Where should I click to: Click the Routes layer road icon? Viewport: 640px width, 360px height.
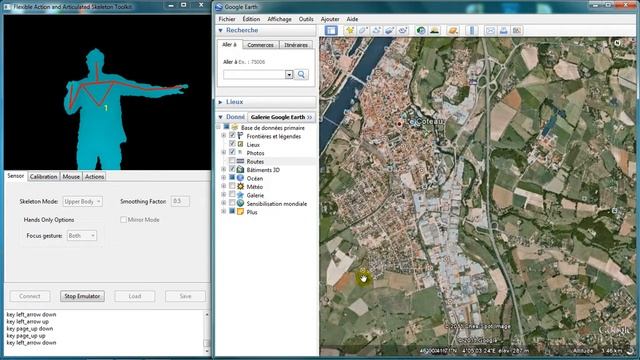point(240,161)
